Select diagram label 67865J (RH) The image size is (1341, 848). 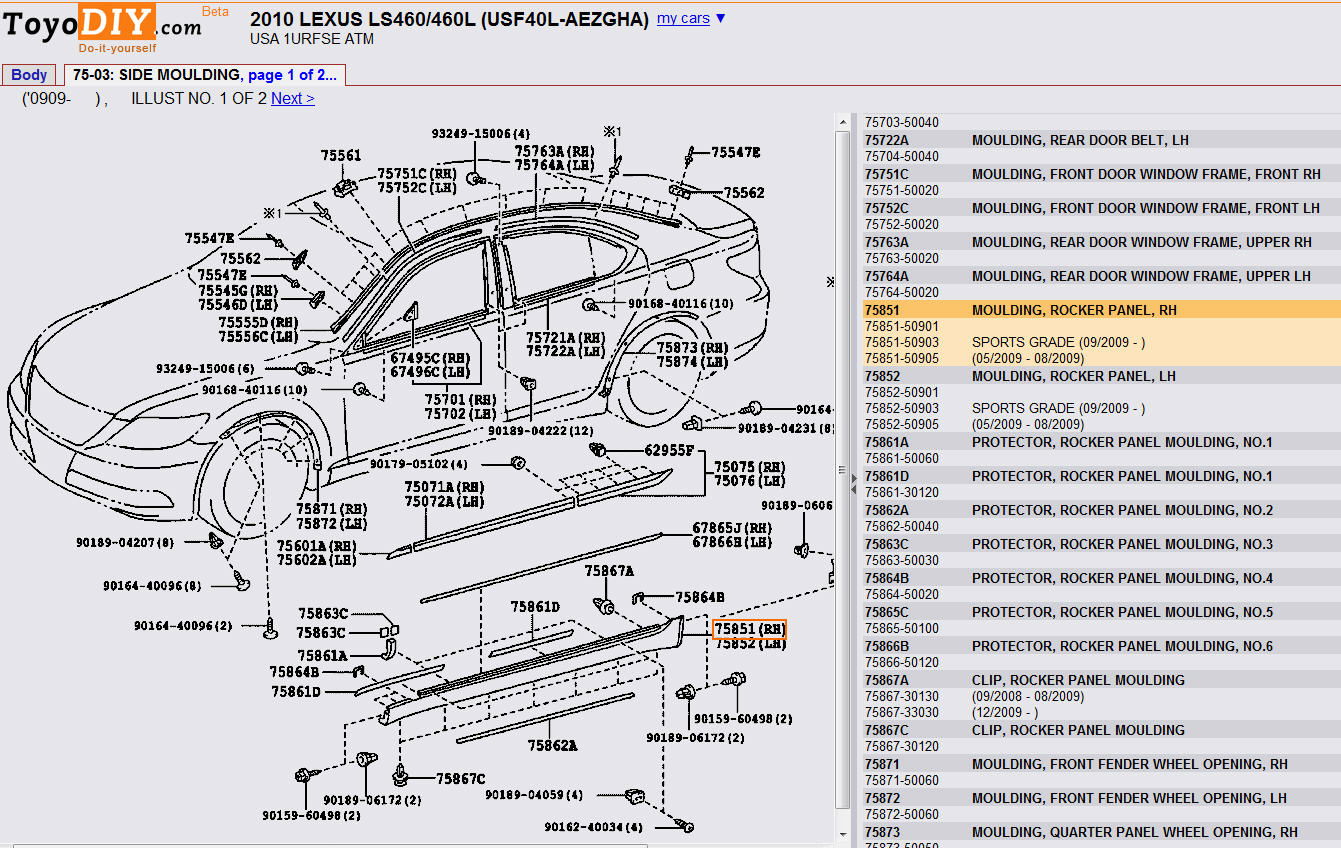point(732,528)
